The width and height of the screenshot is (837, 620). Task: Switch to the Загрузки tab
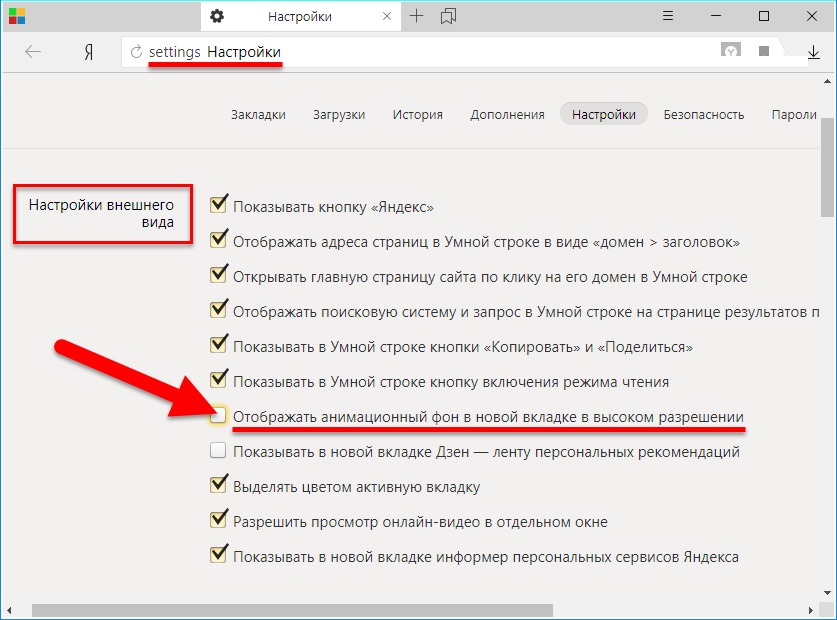(339, 115)
